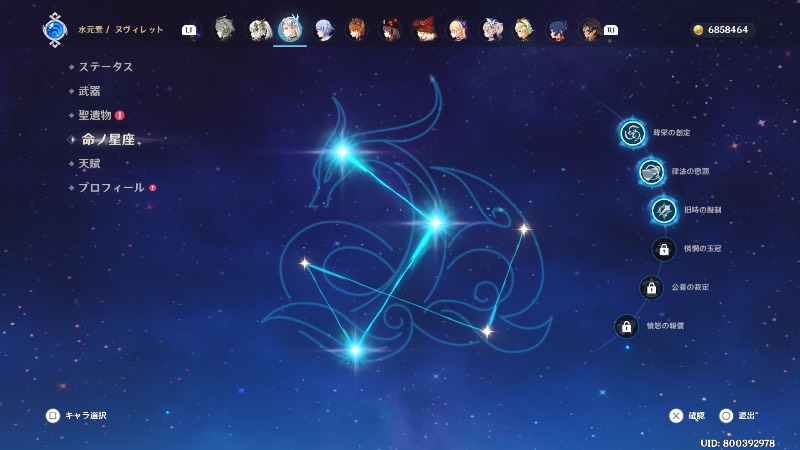Click the L1 previous-character button
This screenshot has width=800, height=450.
coord(188,30)
